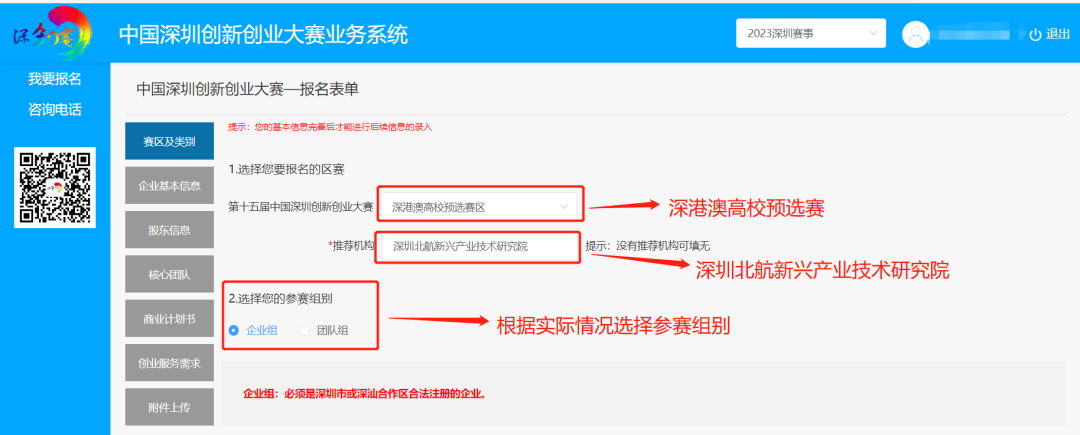Select the 企业组 radio button
This screenshot has height=435, width=1080.
(233, 330)
